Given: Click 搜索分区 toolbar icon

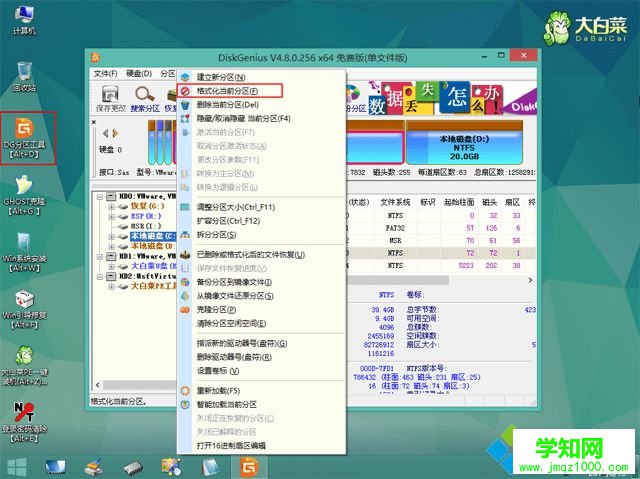Looking at the screenshot, I should pos(145,98).
